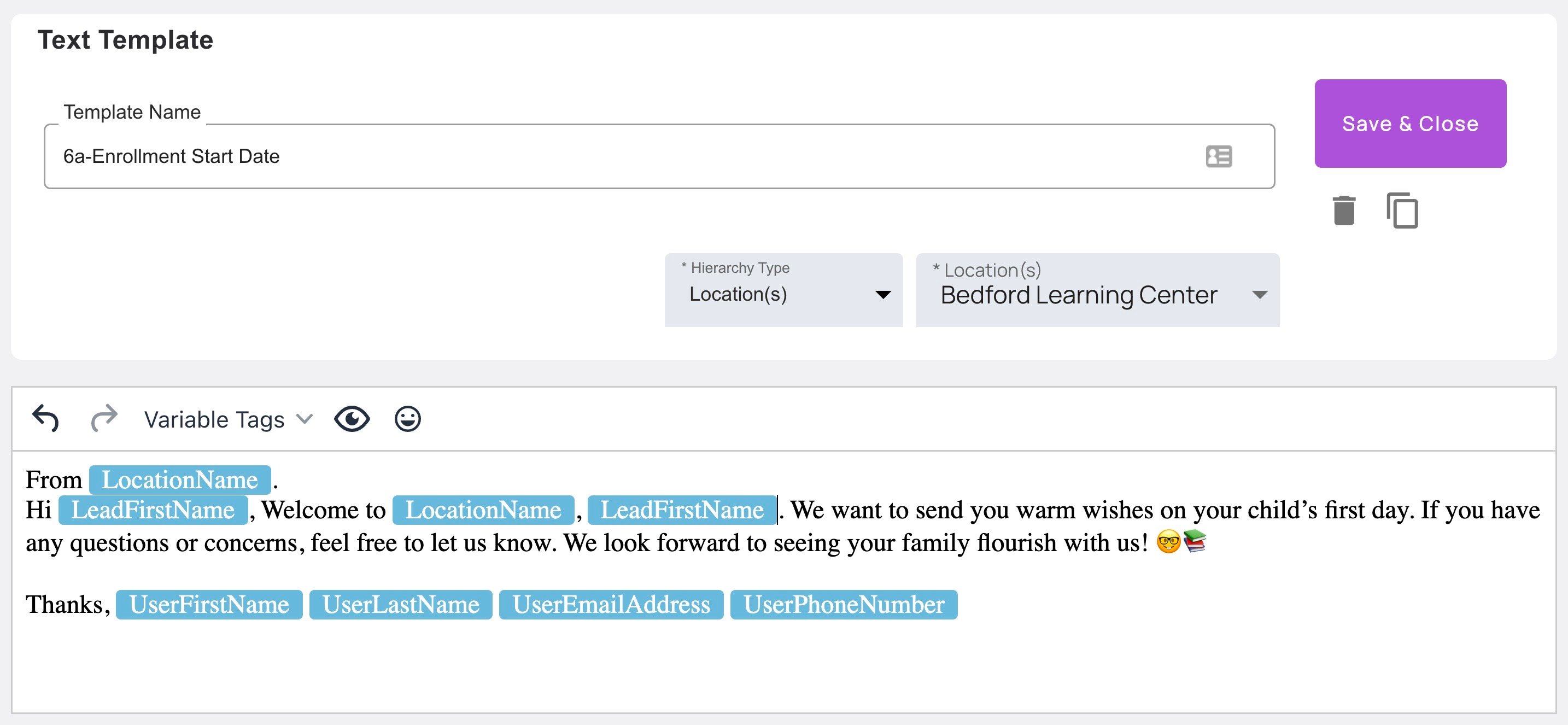Click the undo arrow icon
This screenshot has height=725, width=1568.
click(x=45, y=419)
